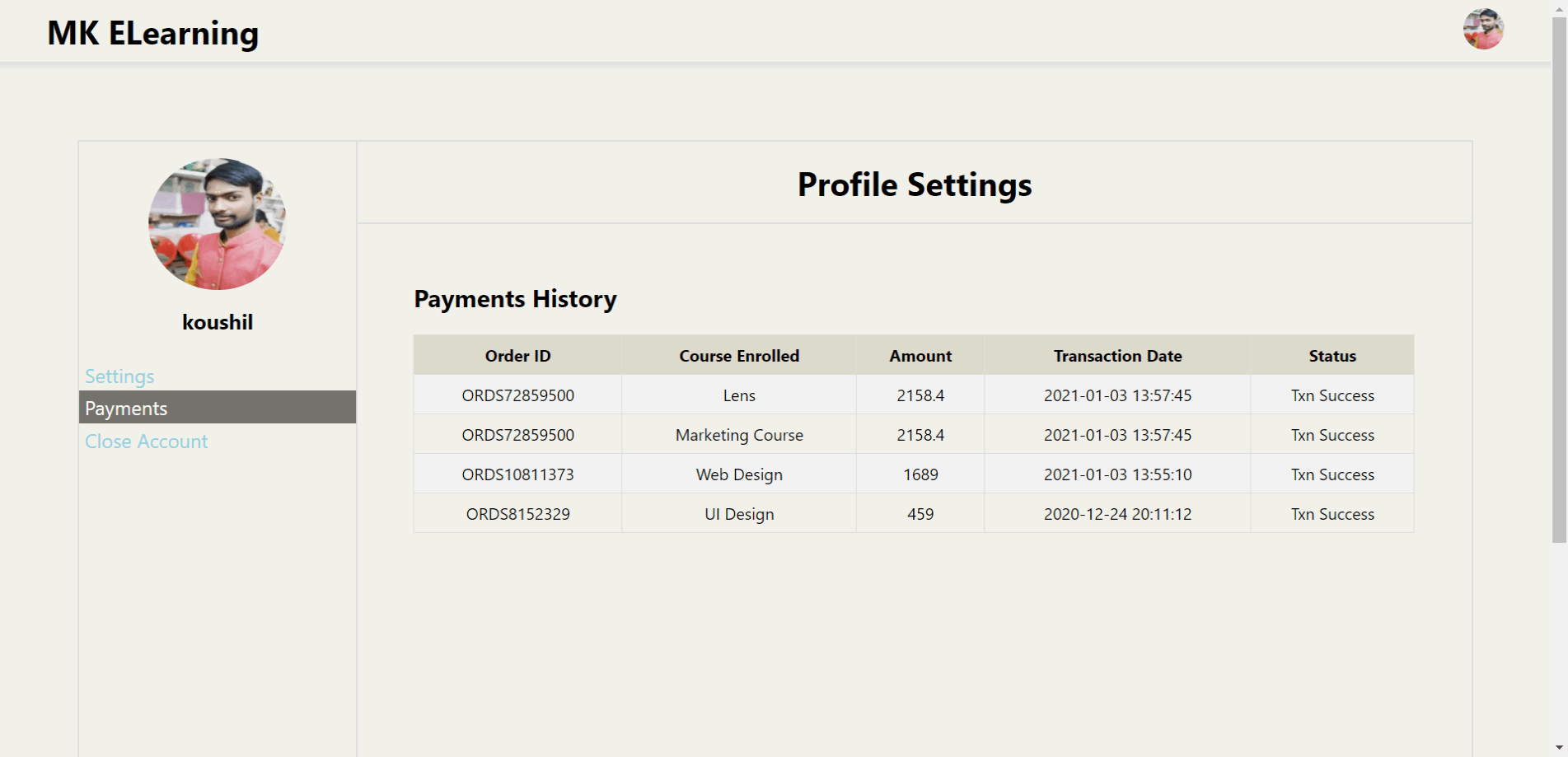Click the Order ID column header
This screenshot has height=757, width=1568.
coord(517,356)
